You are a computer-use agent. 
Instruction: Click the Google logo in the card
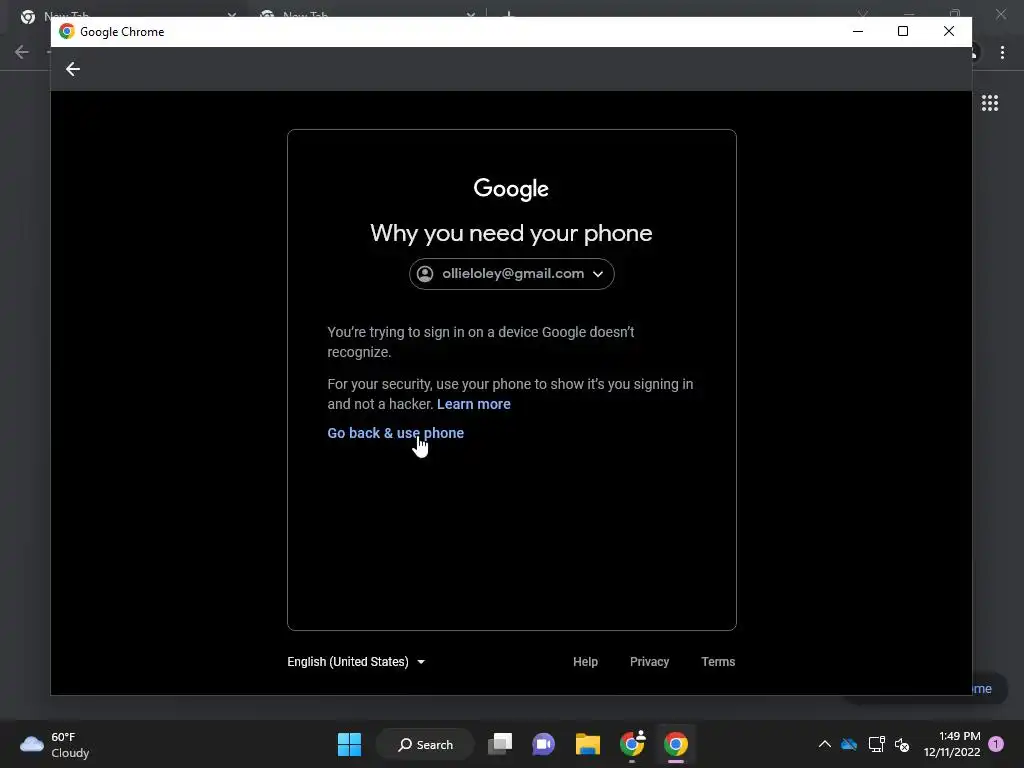coord(511,189)
